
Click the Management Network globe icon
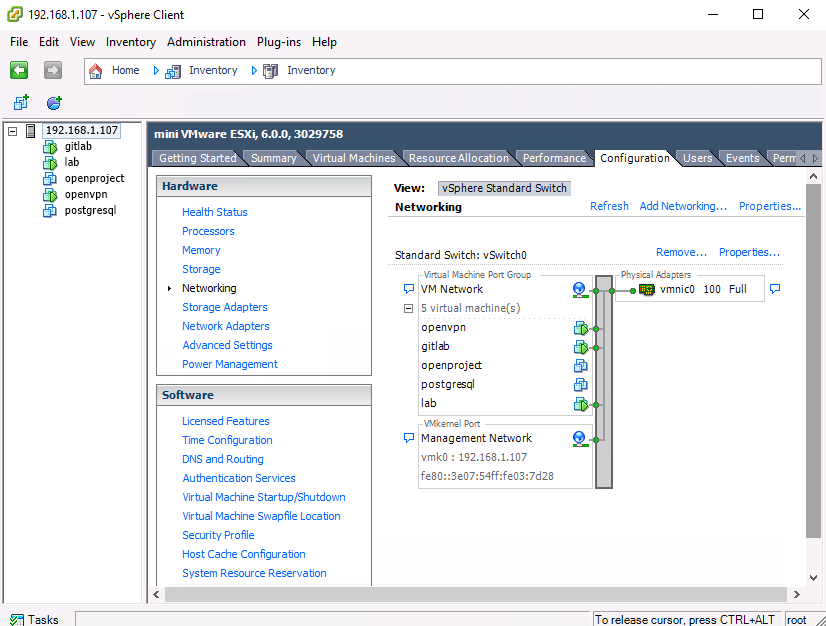[579, 439]
